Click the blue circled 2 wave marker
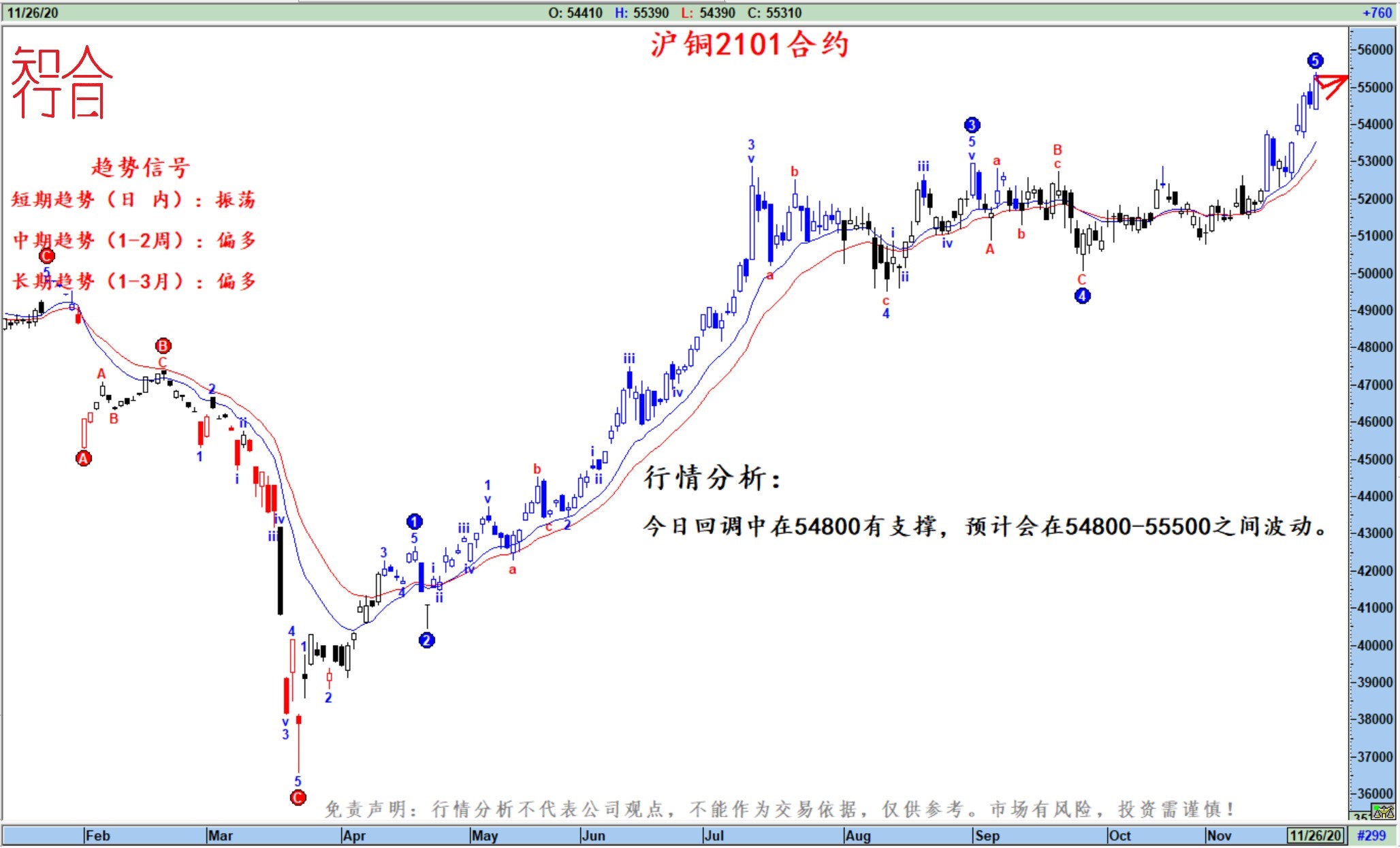 (x=426, y=640)
